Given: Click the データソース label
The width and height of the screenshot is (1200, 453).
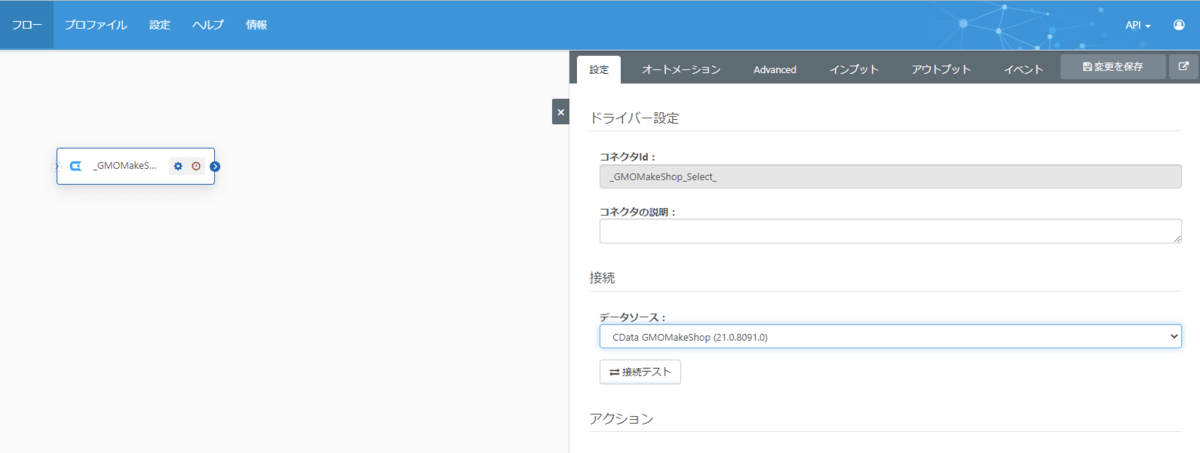Looking at the screenshot, I should point(633,317).
